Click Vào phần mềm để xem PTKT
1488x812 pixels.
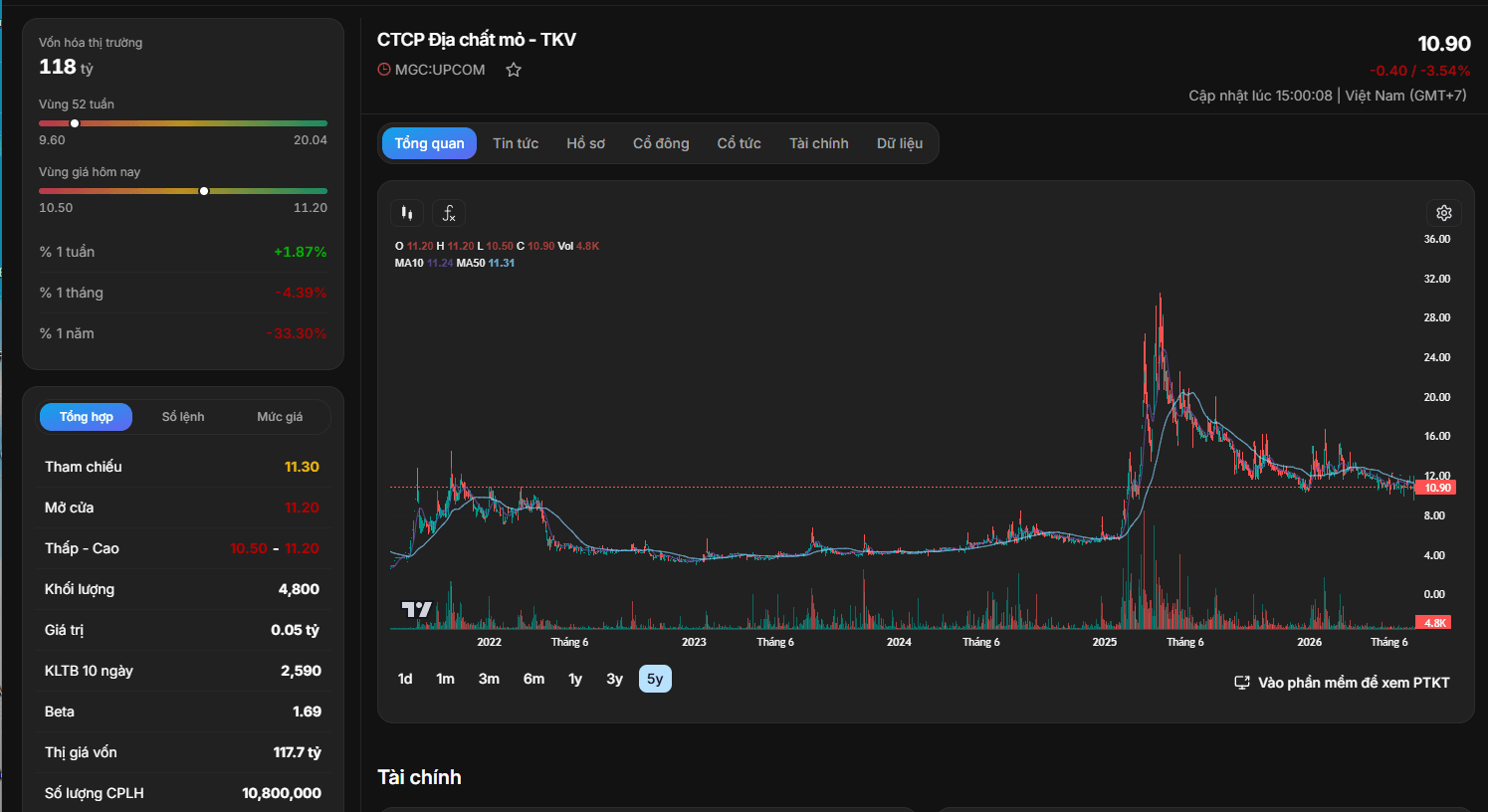[x=1354, y=683]
